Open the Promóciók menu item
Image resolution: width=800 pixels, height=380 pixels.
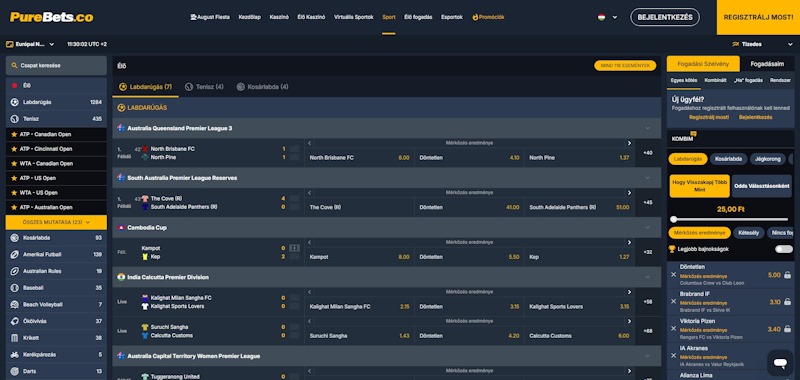pyautogui.click(x=488, y=17)
